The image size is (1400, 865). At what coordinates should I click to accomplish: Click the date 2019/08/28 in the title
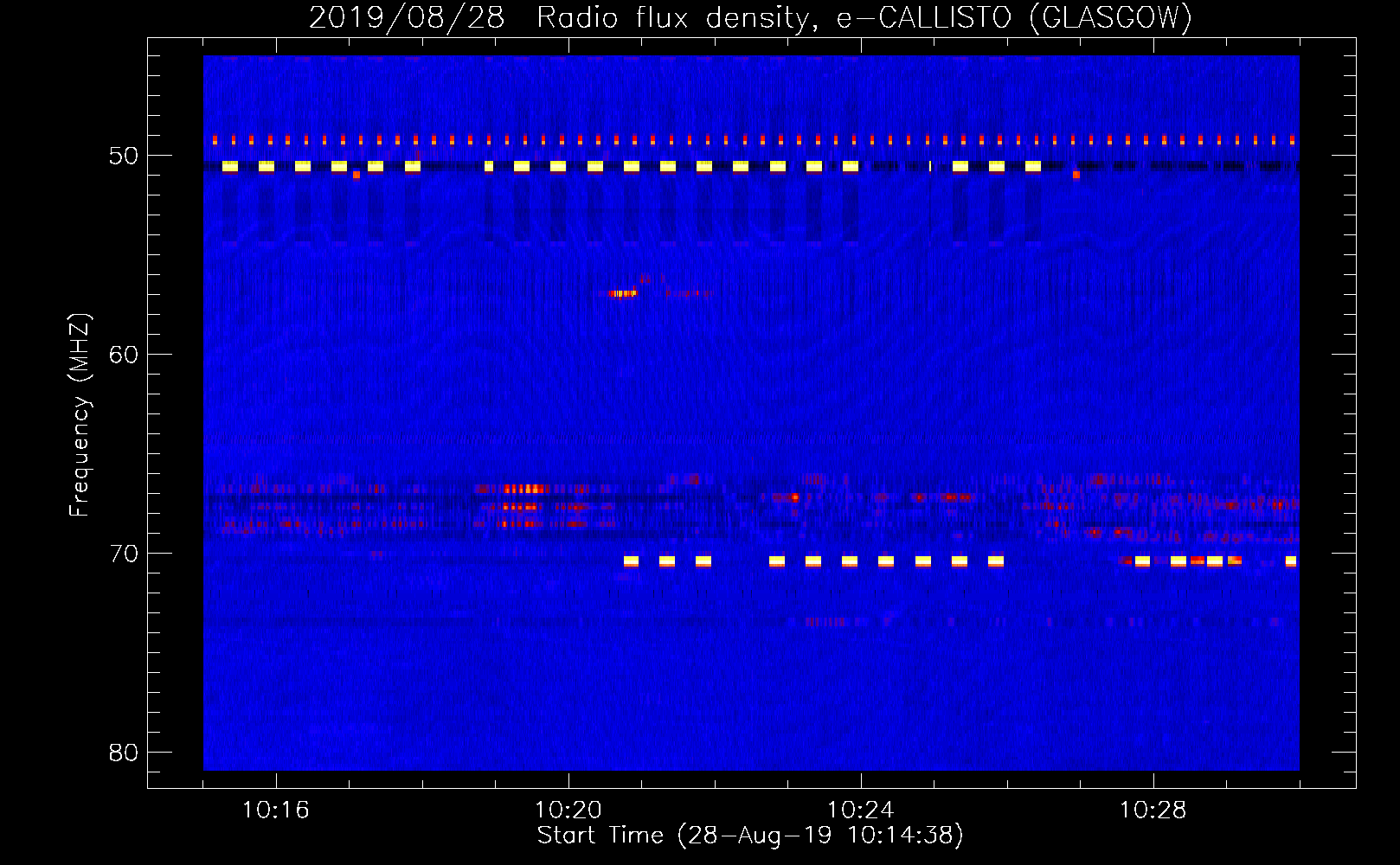click(x=407, y=17)
